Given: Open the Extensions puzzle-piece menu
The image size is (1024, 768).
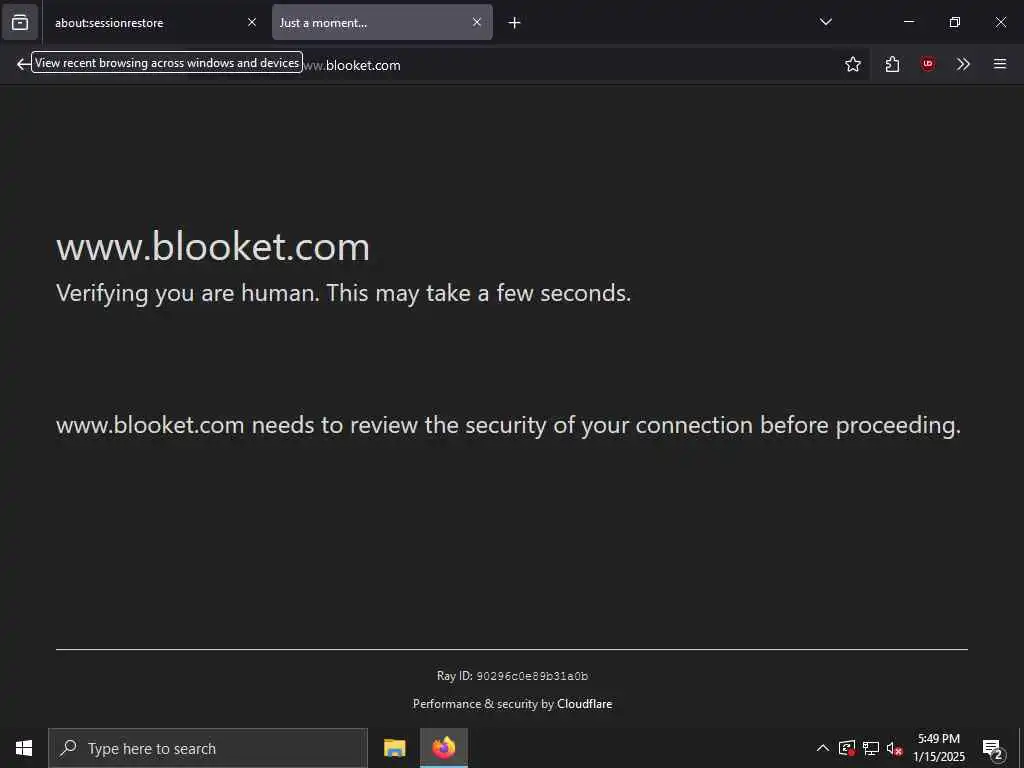Looking at the screenshot, I should [892, 64].
